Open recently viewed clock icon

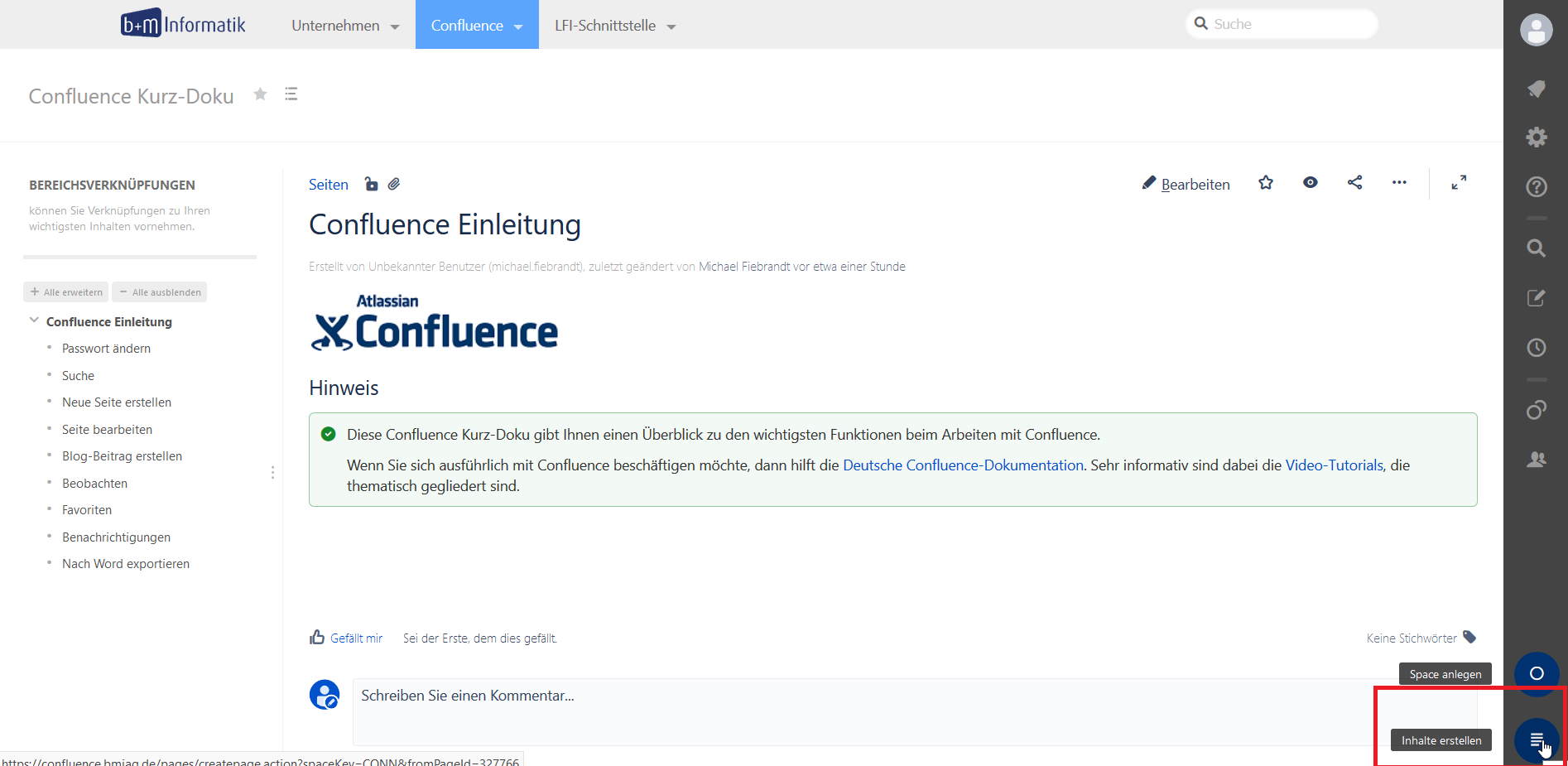[x=1537, y=348]
